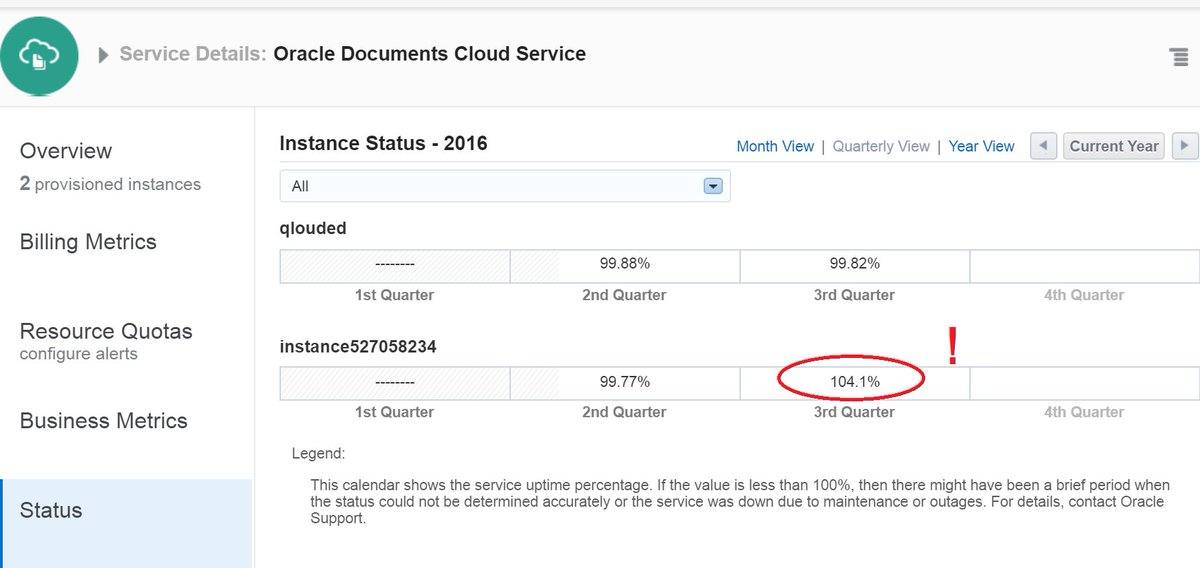Click the Documents Cloud Service round icon

pyautogui.click(x=41, y=56)
